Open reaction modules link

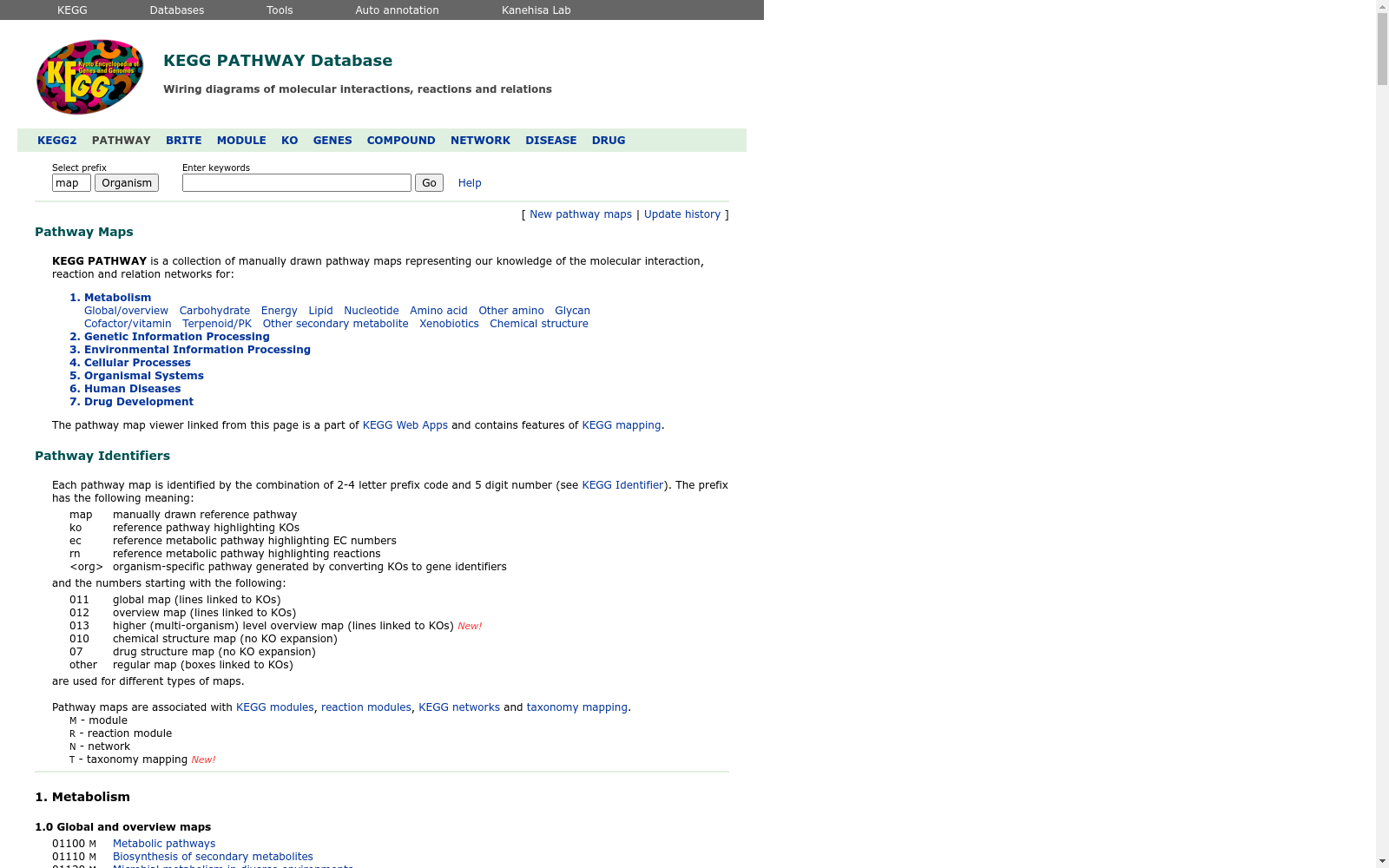[x=366, y=707]
